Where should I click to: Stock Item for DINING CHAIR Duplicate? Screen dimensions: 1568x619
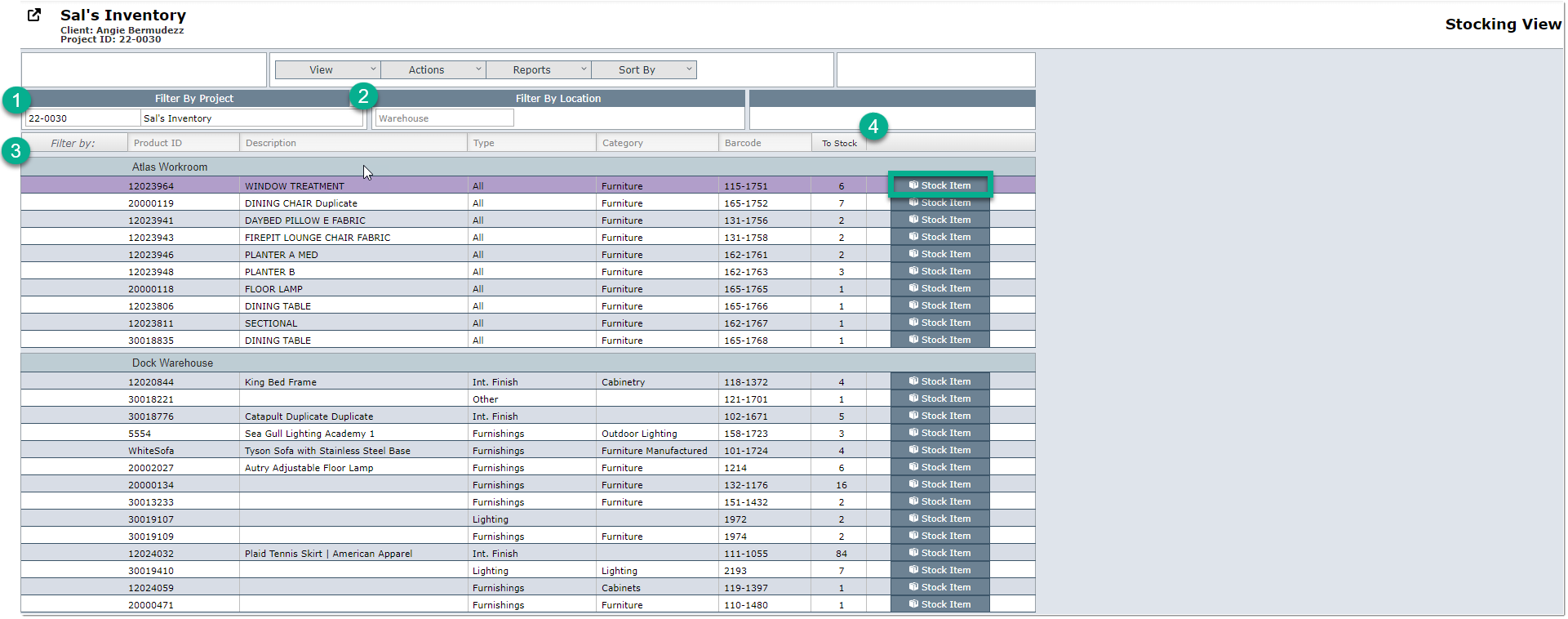point(940,203)
